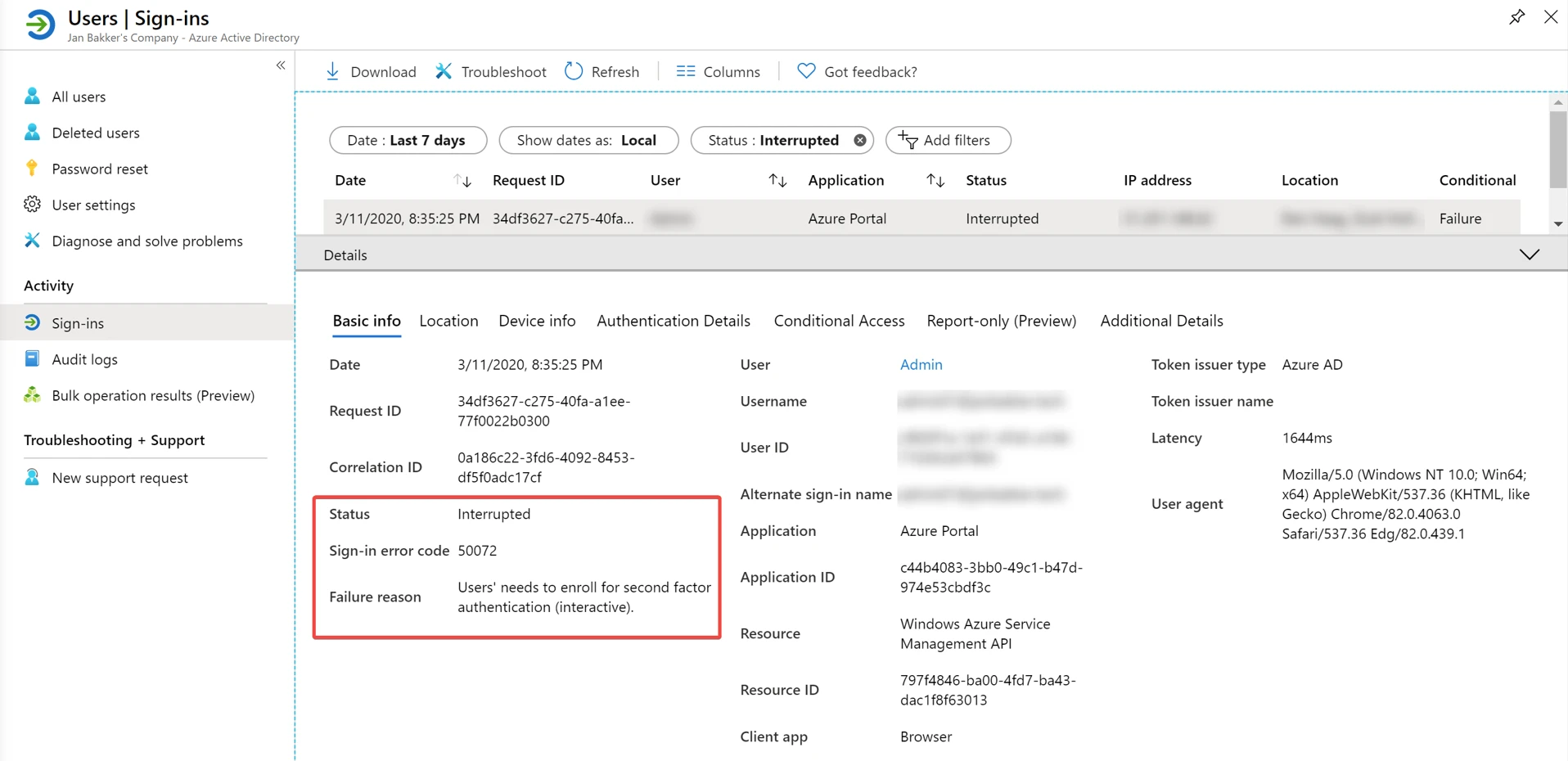The height and width of the screenshot is (761, 1568).
Task: Click the Request ID column header
Action: 528,180
